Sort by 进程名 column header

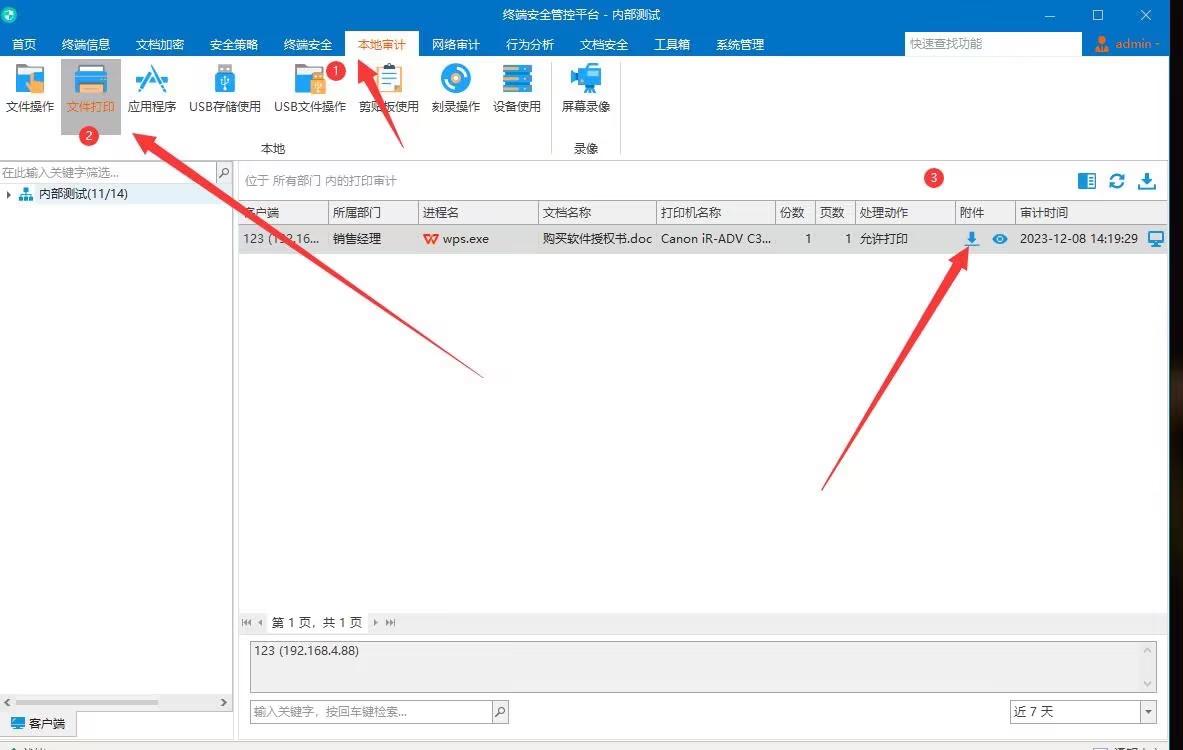click(x=478, y=213)
